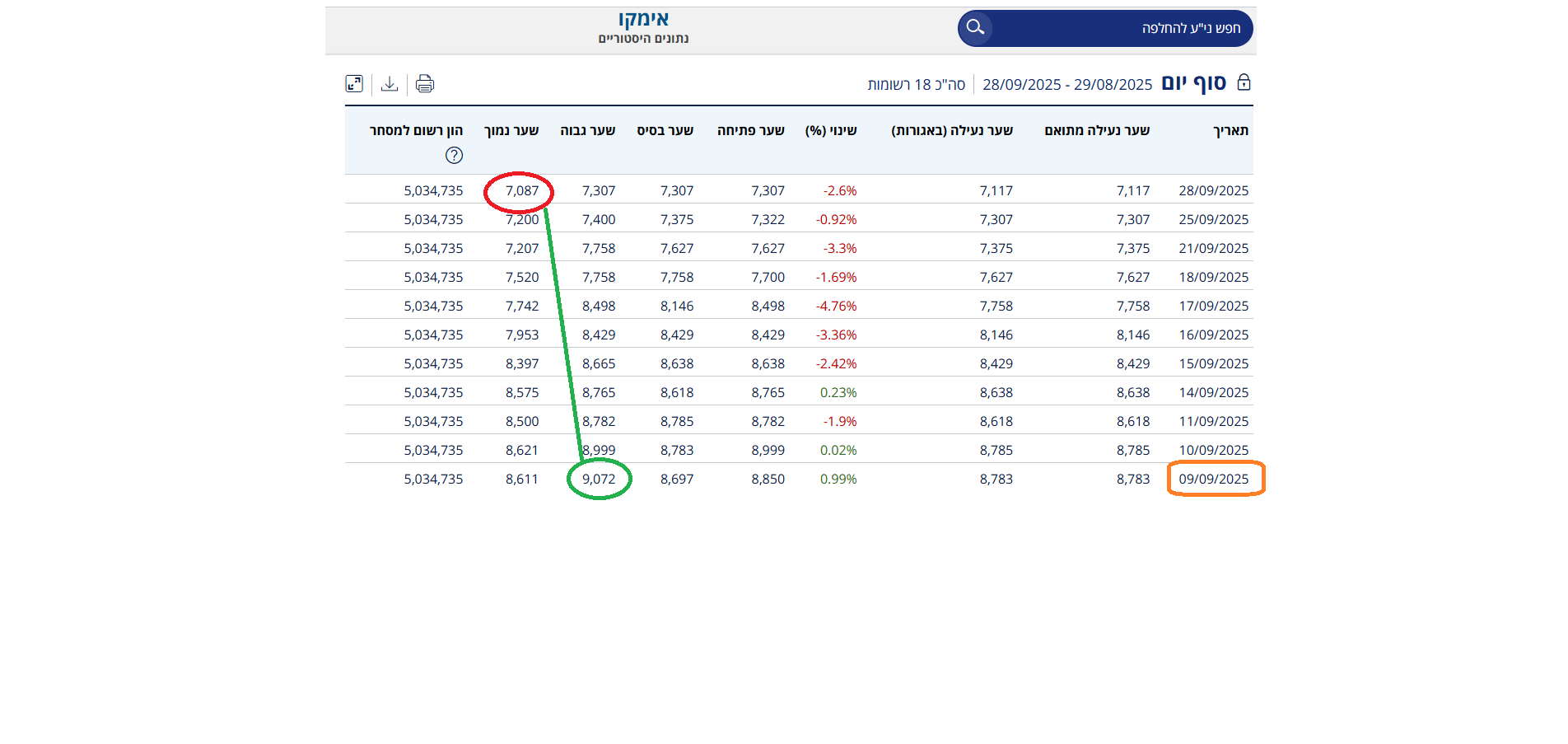The image size is (1568, 744).
Task: Sort by שער פתיחה column header
Action: pyautogui.click(x=750, y=130)
